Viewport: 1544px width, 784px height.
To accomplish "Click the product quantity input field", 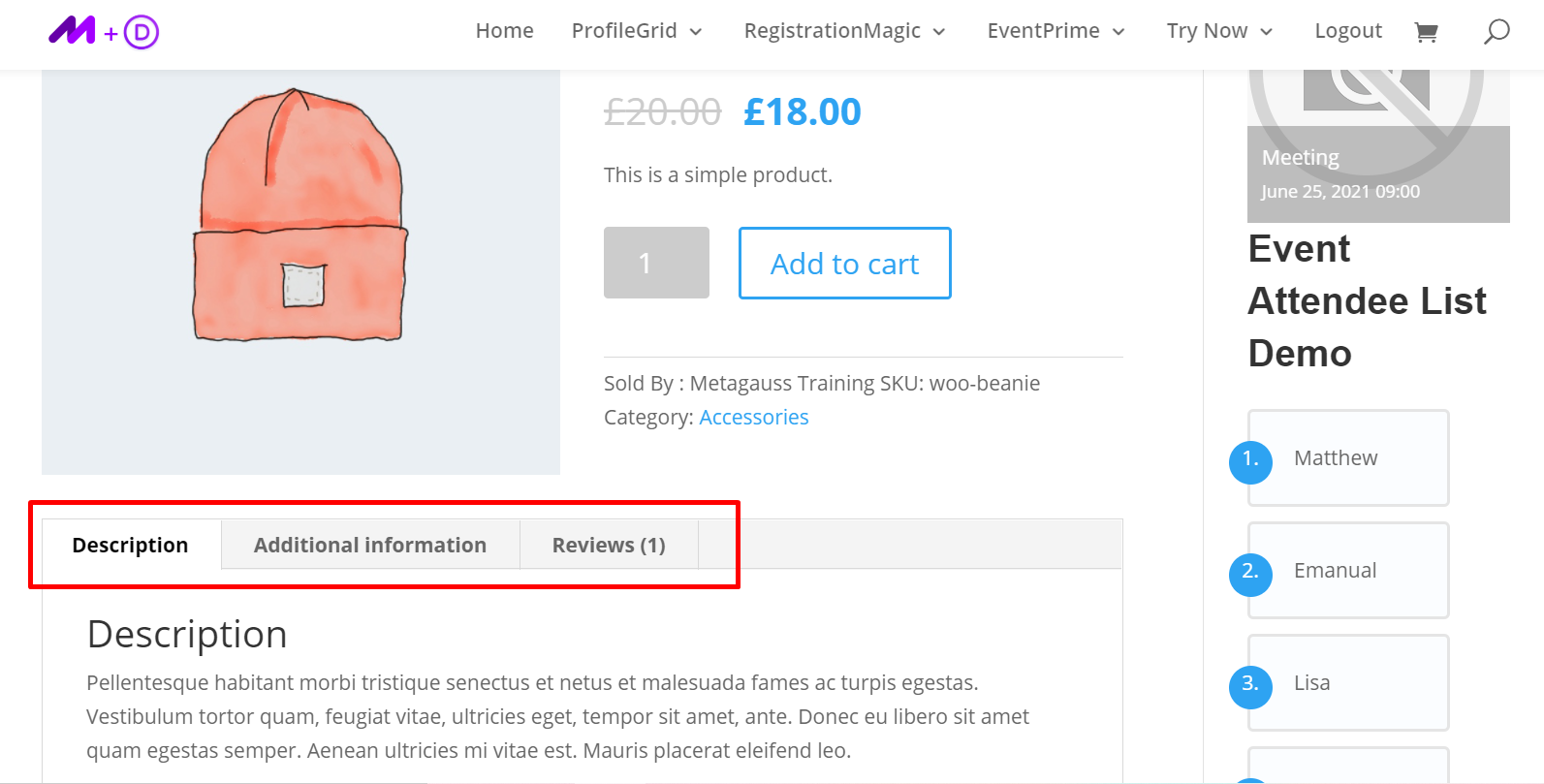I will 656,263.
